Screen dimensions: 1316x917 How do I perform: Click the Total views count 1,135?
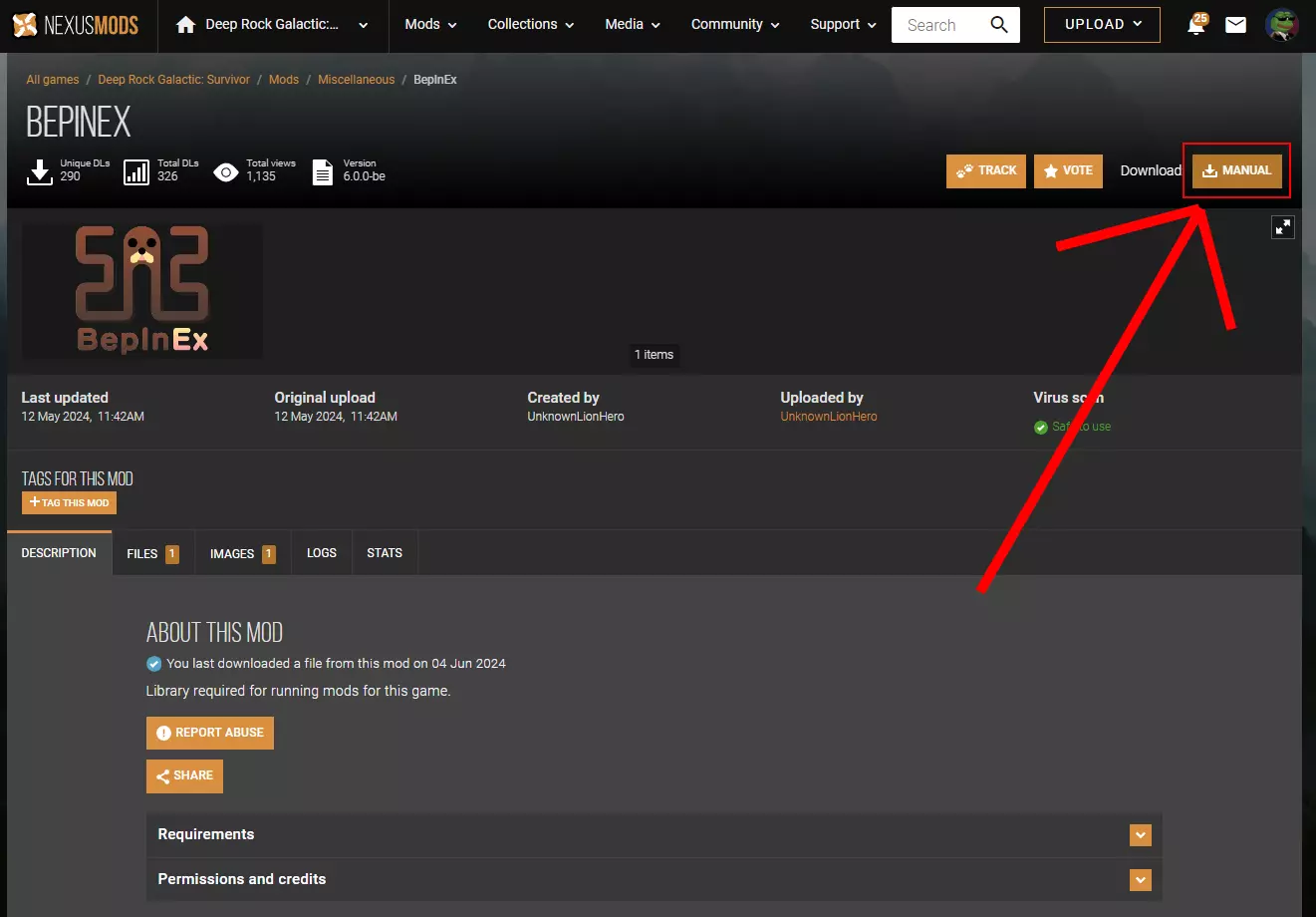[x=261, y=176]
